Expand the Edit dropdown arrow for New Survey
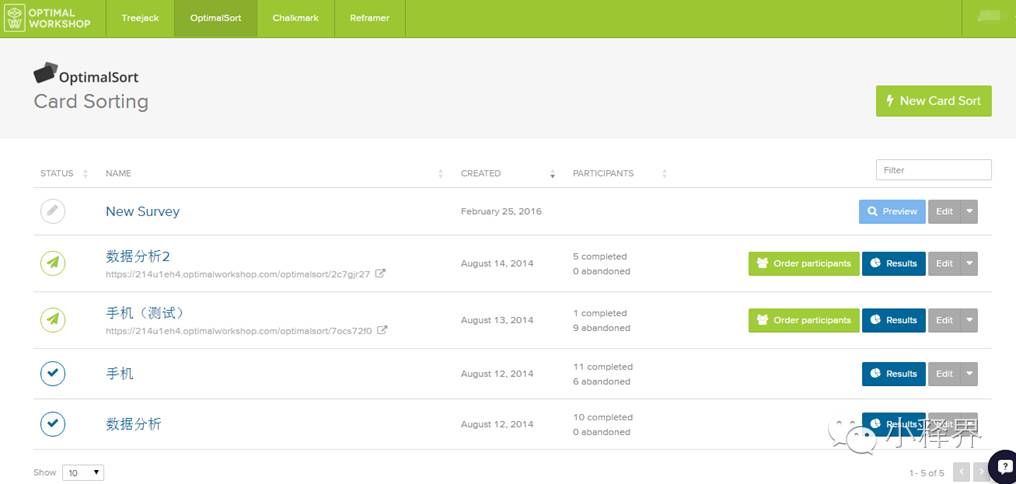Screen dimensions: 1016x484 click(x=968, y=212)
